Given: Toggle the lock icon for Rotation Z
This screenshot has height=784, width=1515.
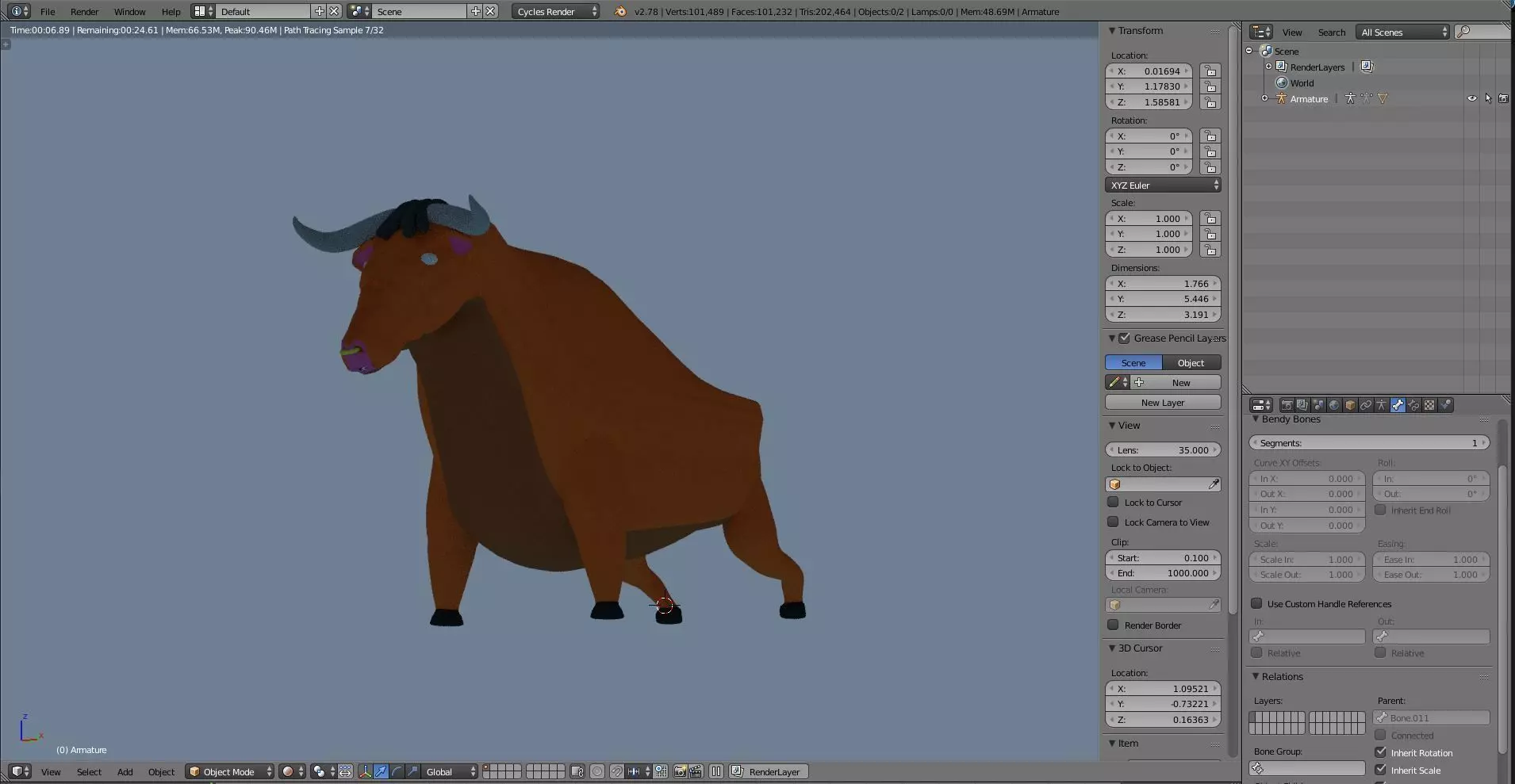Looking at the screenshot, I should click(1210, 167).
